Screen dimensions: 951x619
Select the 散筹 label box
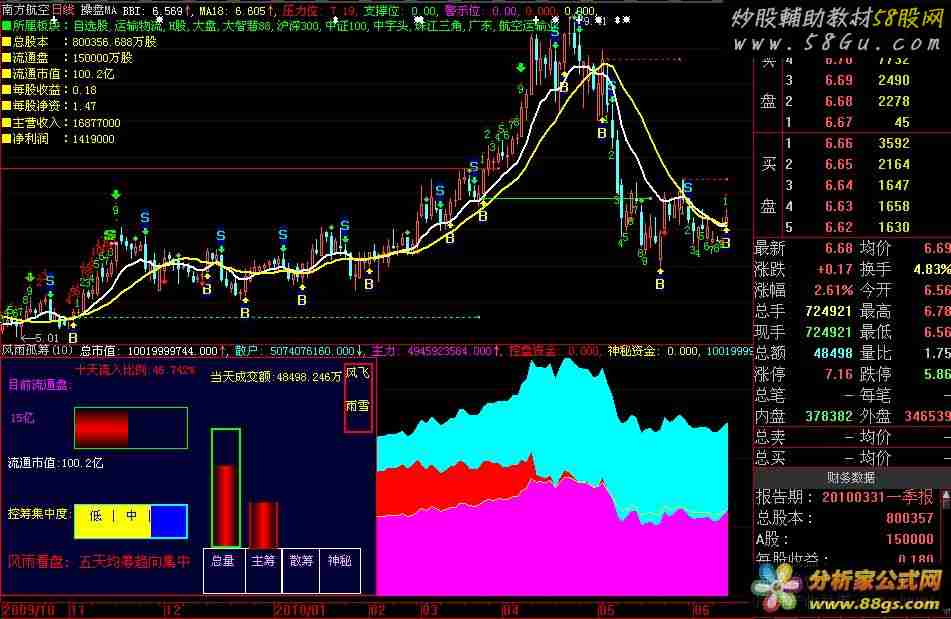point(299,563)
